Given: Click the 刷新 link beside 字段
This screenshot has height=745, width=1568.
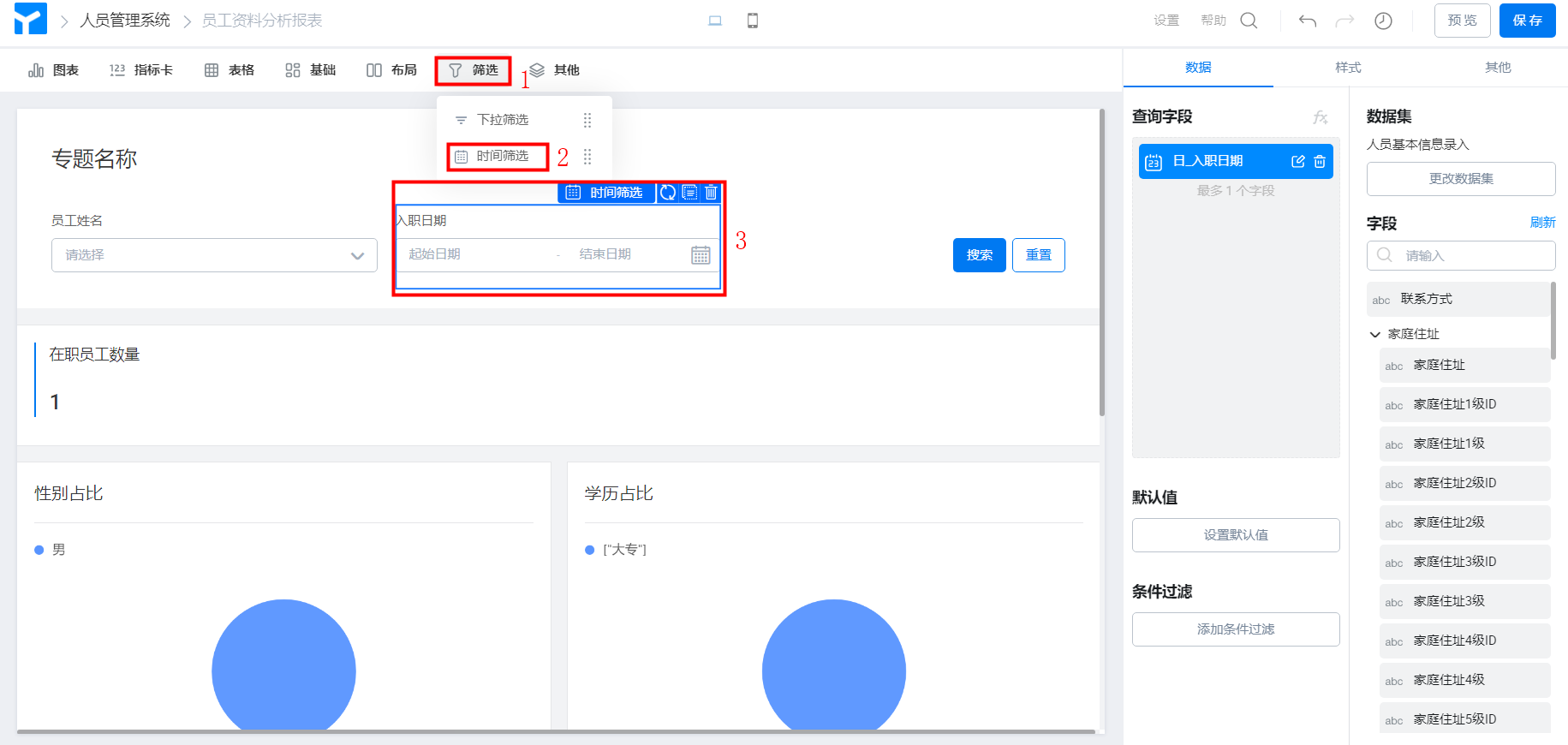Looking at the screenshot, I should coord(1542,223).
